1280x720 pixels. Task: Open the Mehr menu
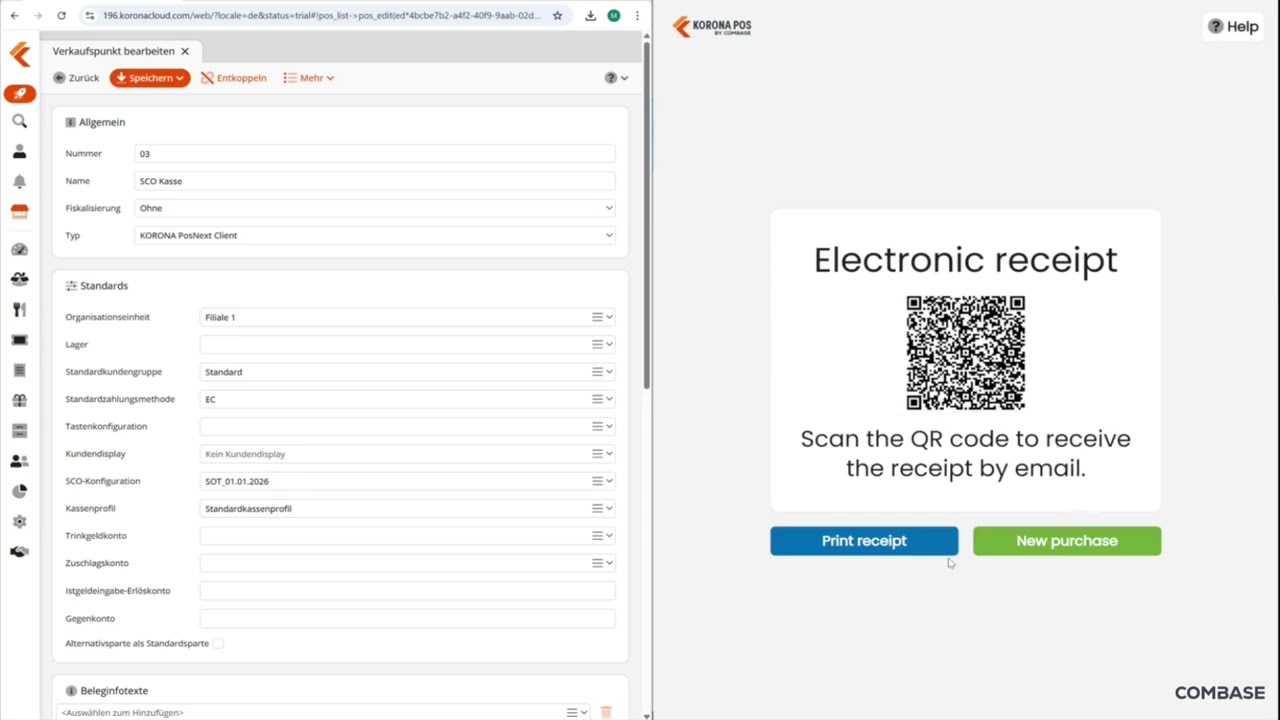point(309,78)
